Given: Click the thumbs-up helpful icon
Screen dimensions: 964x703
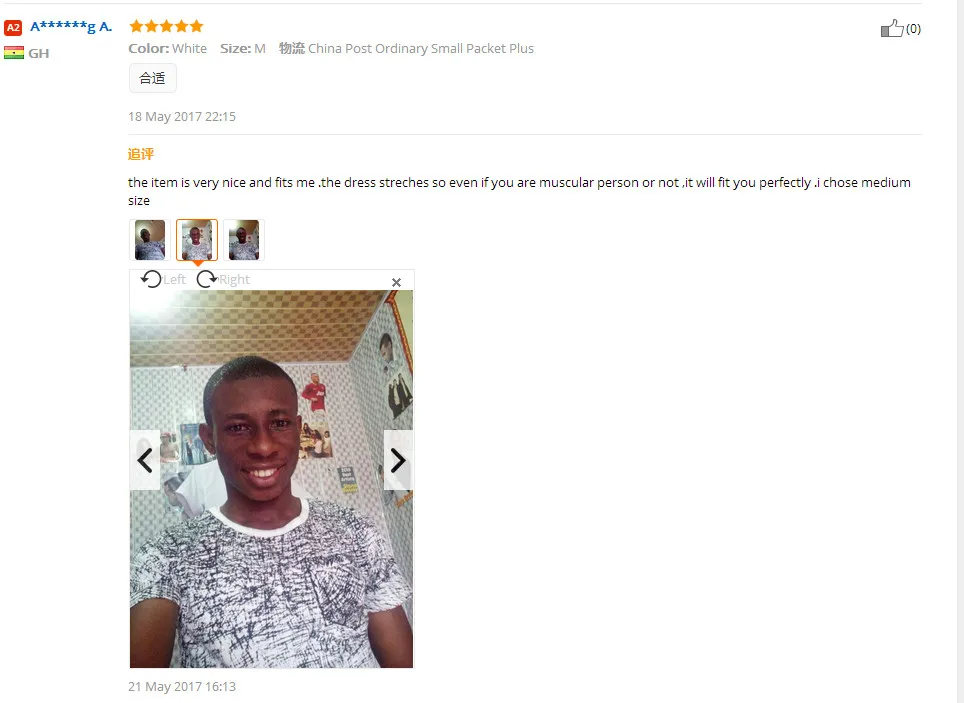Looking at the screenshot, I should click(x=892, y=28).
